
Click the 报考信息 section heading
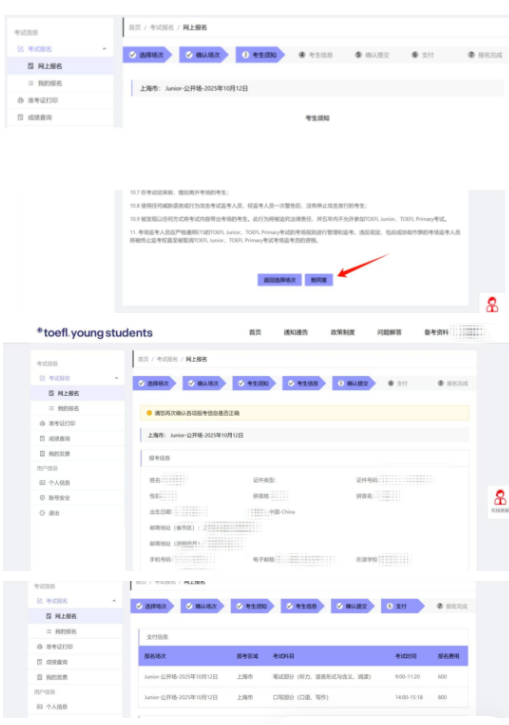[x=159, y=458]
